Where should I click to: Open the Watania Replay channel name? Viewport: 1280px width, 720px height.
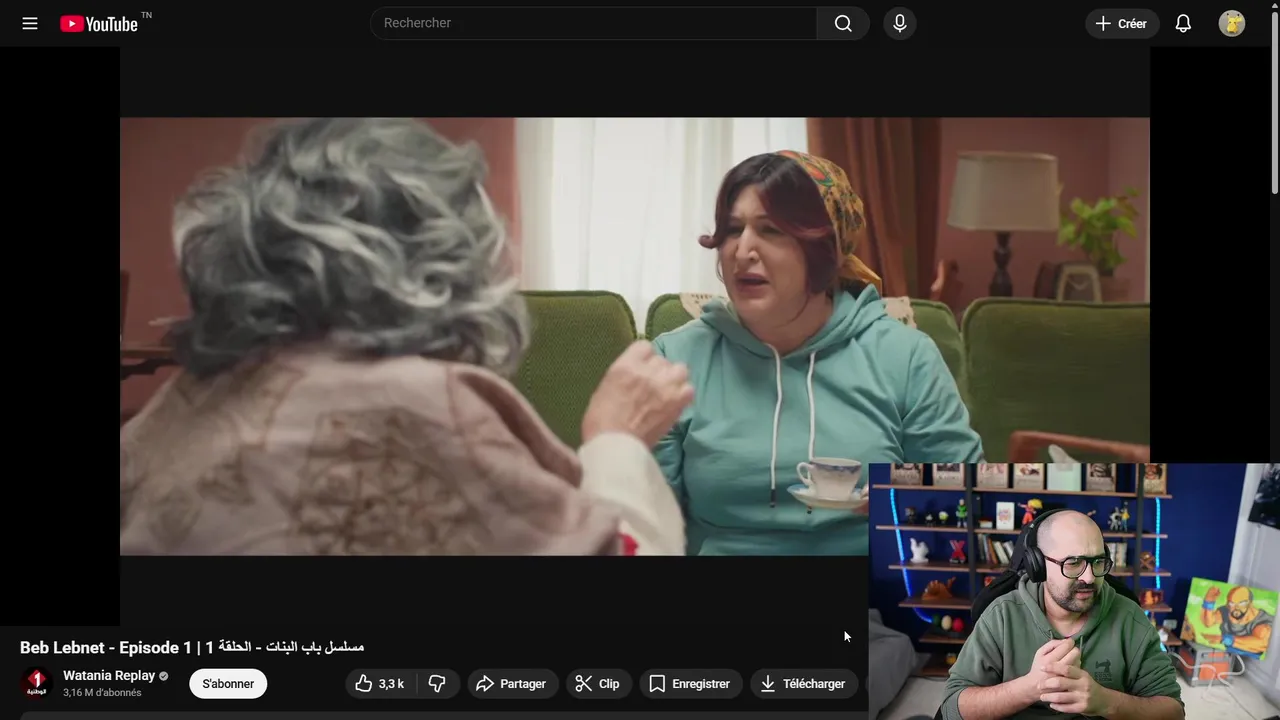coord(109,675)
